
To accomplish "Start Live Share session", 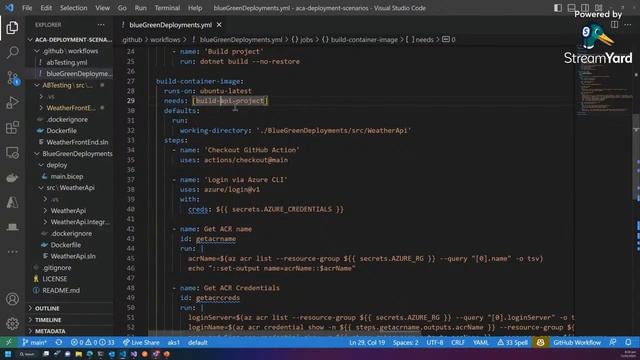I will pyautogui.click(x=141, y=342).
